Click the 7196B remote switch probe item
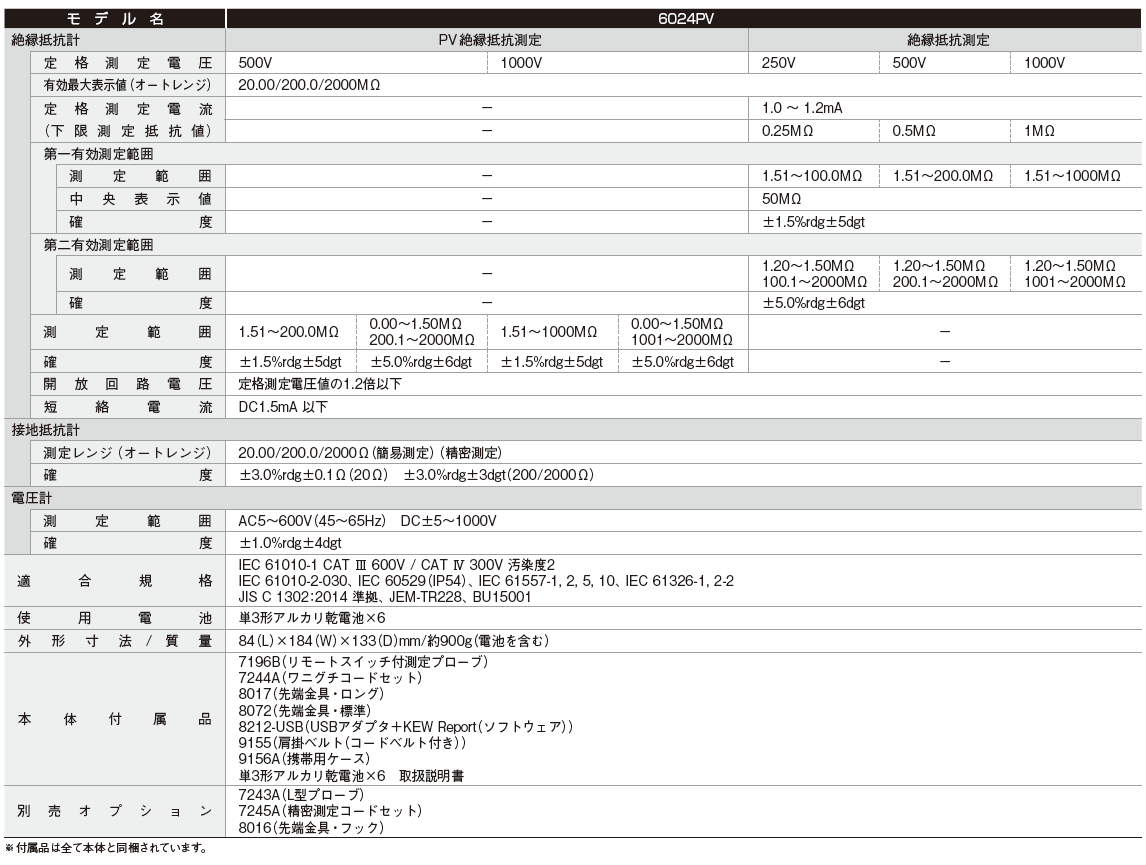1146x865 pixels. pos(363,662)
